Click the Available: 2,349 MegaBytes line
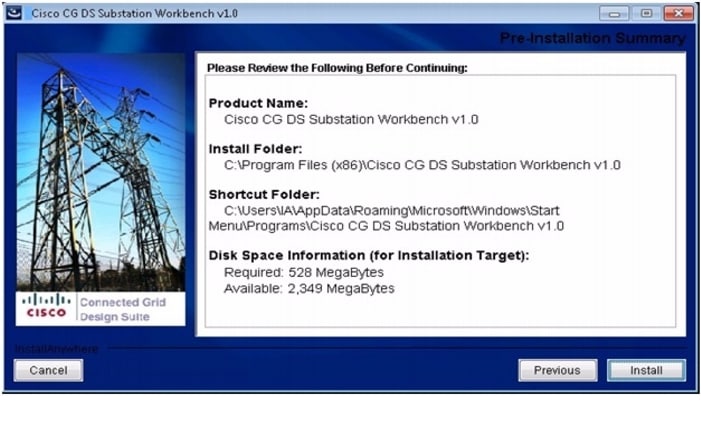This screenshot has width=701, height=432. click(309, 289)
